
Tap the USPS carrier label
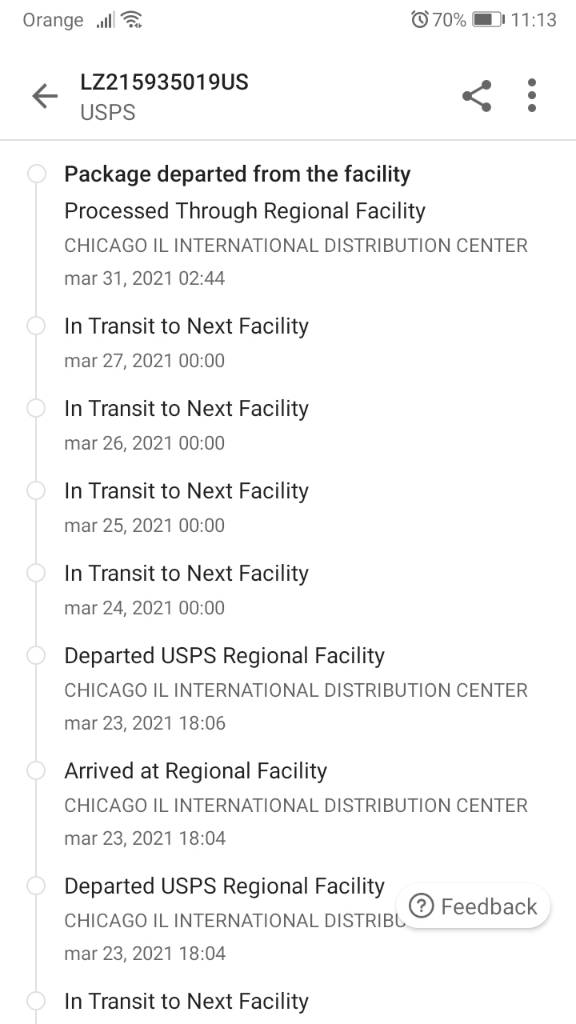pos(108,112)
